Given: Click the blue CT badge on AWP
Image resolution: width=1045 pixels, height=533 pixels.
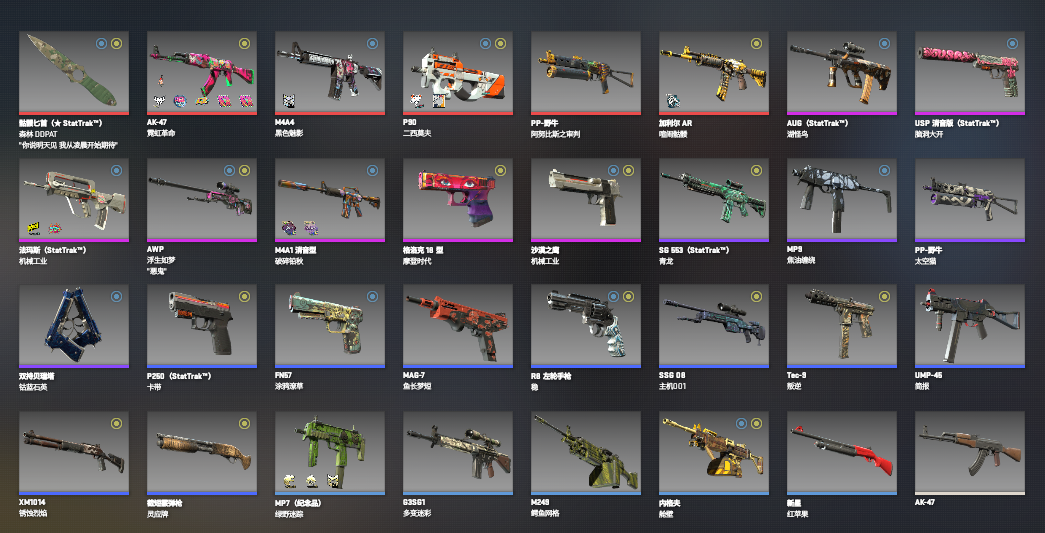Looking at the screenshot, I should click(x=229, y=171).
